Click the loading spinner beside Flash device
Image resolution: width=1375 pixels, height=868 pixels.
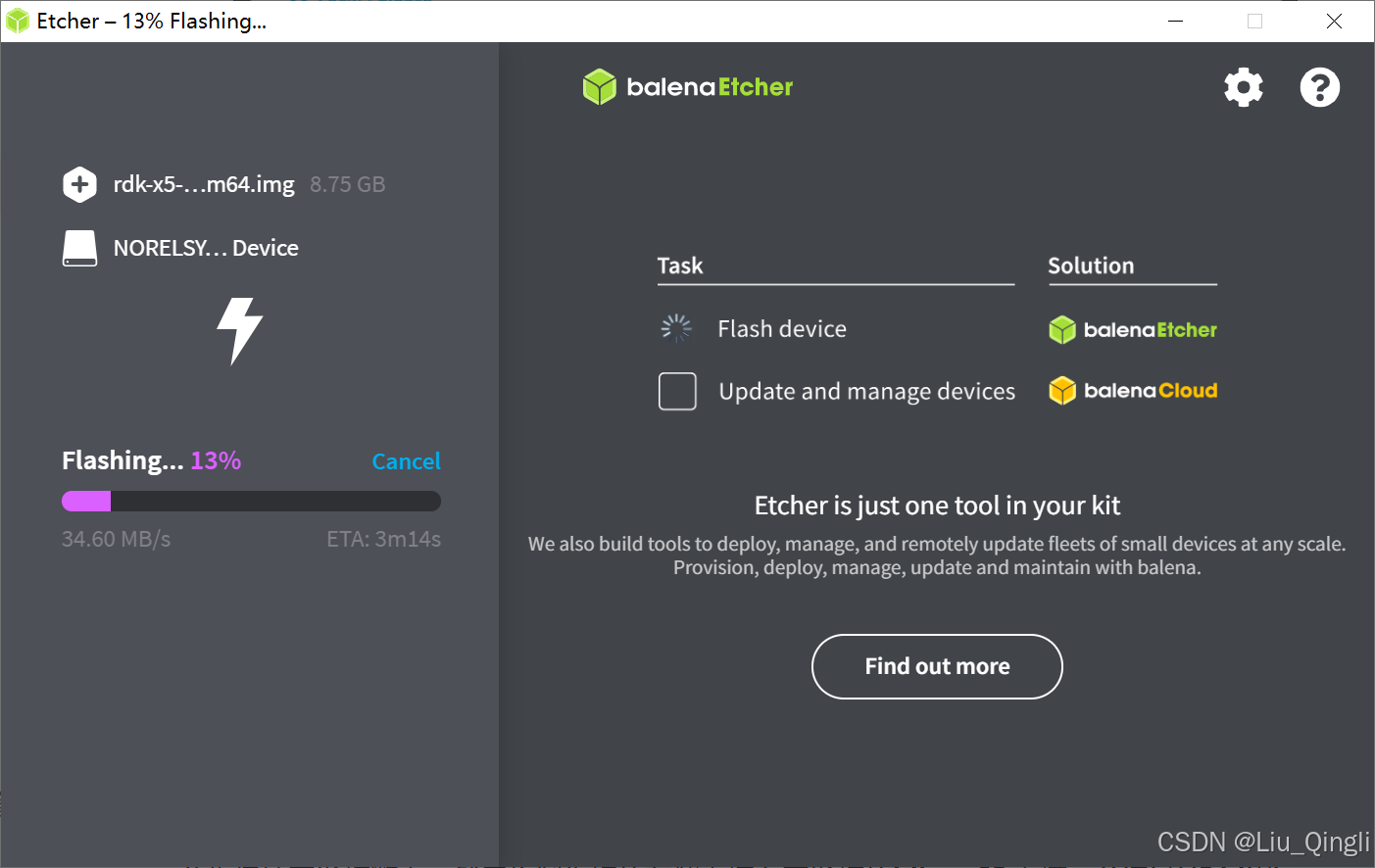[676, 328]
